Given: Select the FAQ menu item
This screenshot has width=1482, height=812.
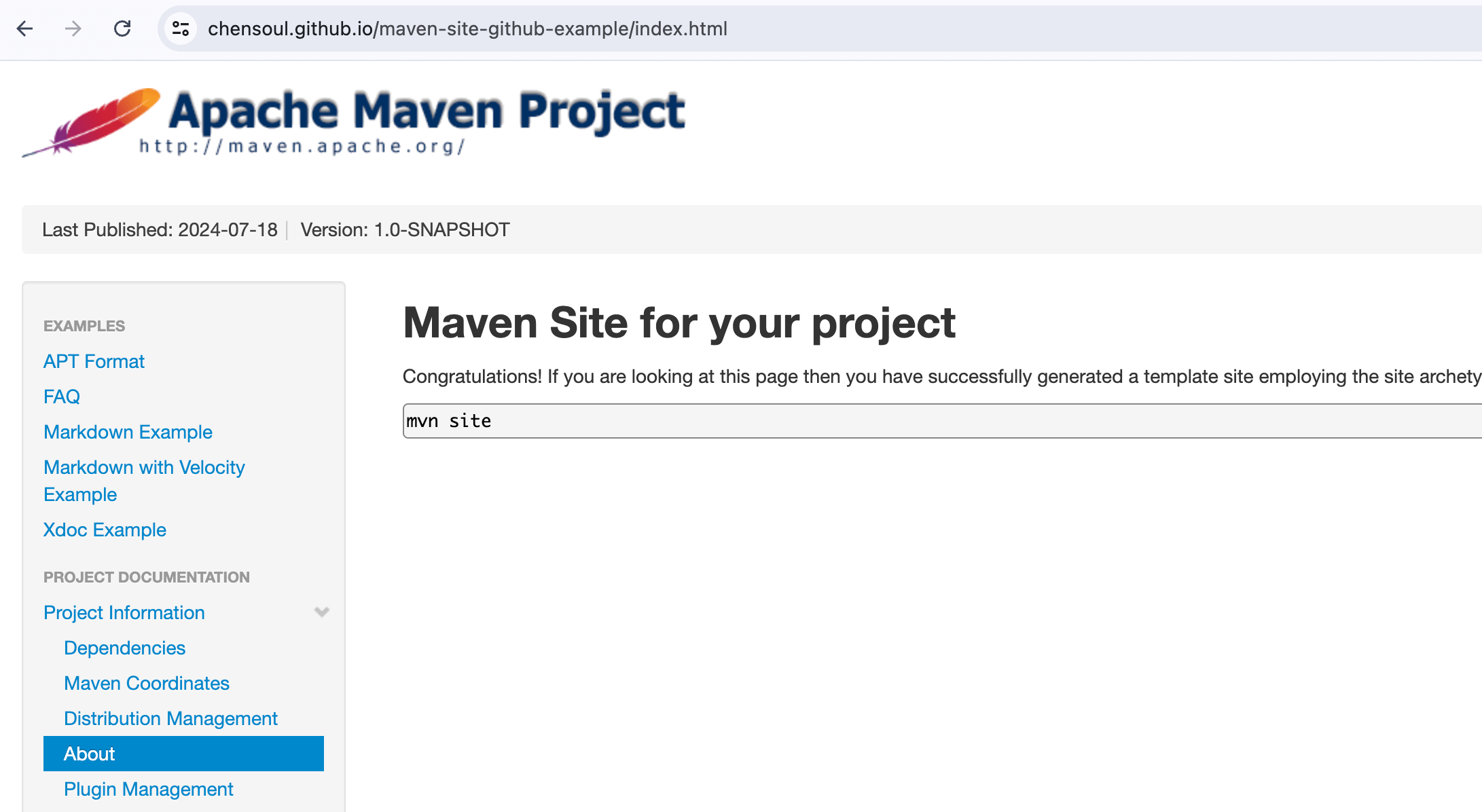Looking at the screenshot, I should coord(62,396).
